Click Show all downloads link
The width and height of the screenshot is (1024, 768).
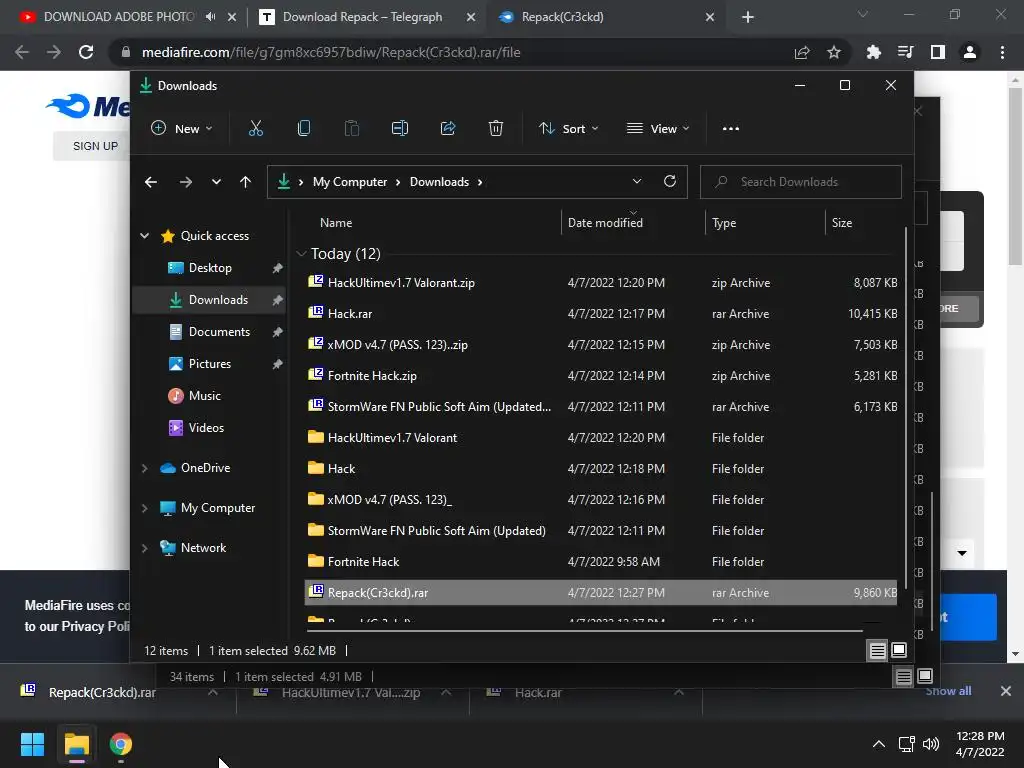pyautogui.click(x=948, y=691)
